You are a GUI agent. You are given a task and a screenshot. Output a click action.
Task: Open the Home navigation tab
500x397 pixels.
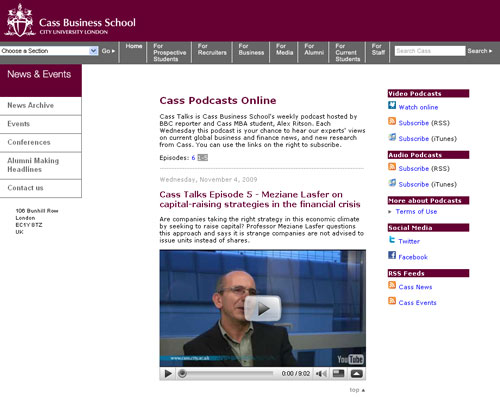(134, 46)
